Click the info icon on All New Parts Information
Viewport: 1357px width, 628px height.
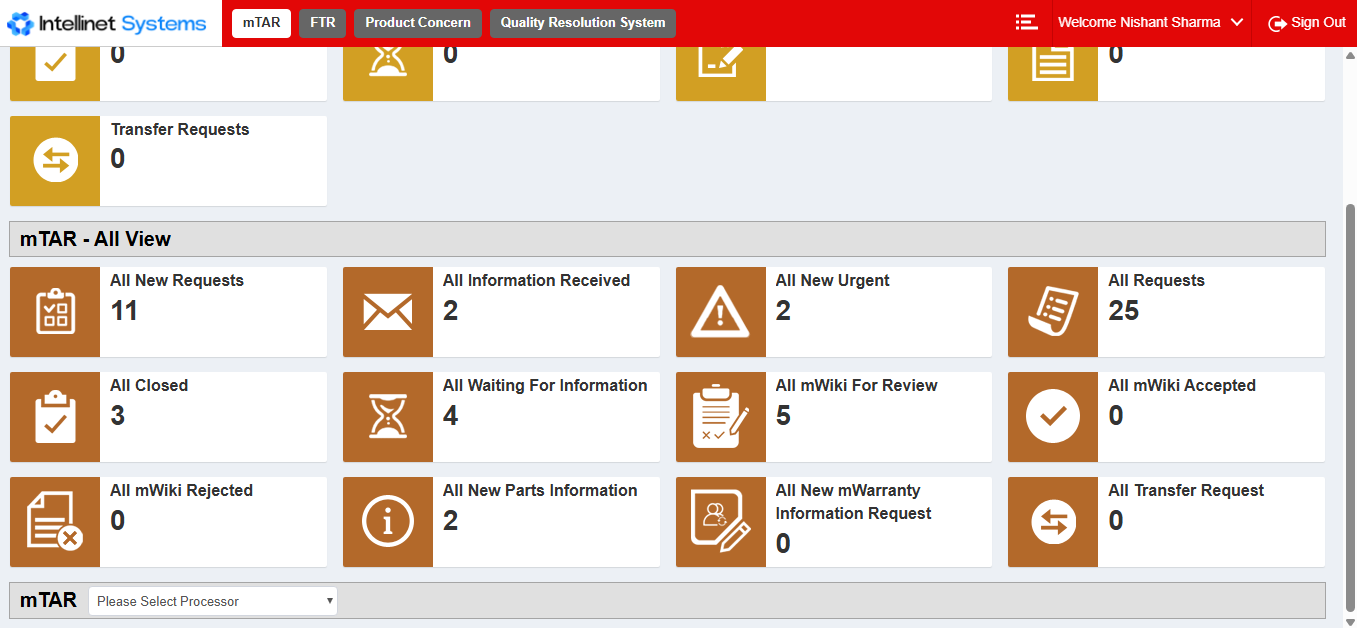pos(387,521)
